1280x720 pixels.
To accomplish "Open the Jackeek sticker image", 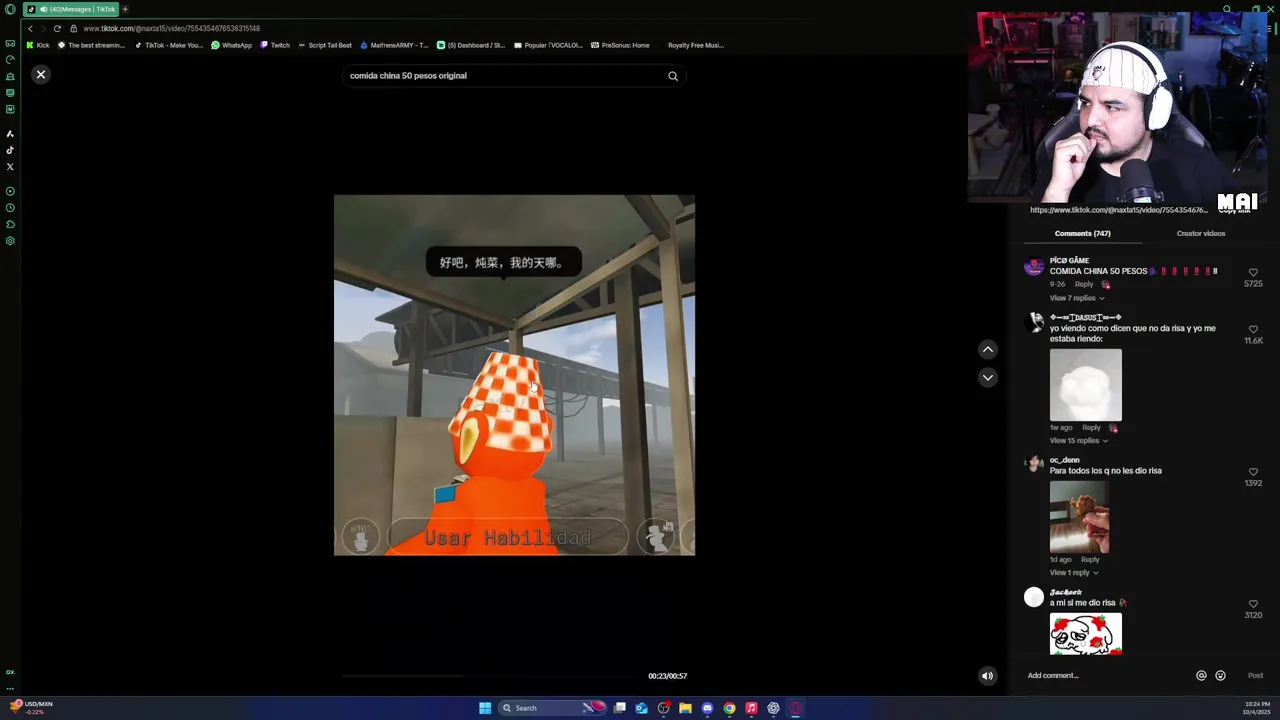I will click(x=1086, y=634).
